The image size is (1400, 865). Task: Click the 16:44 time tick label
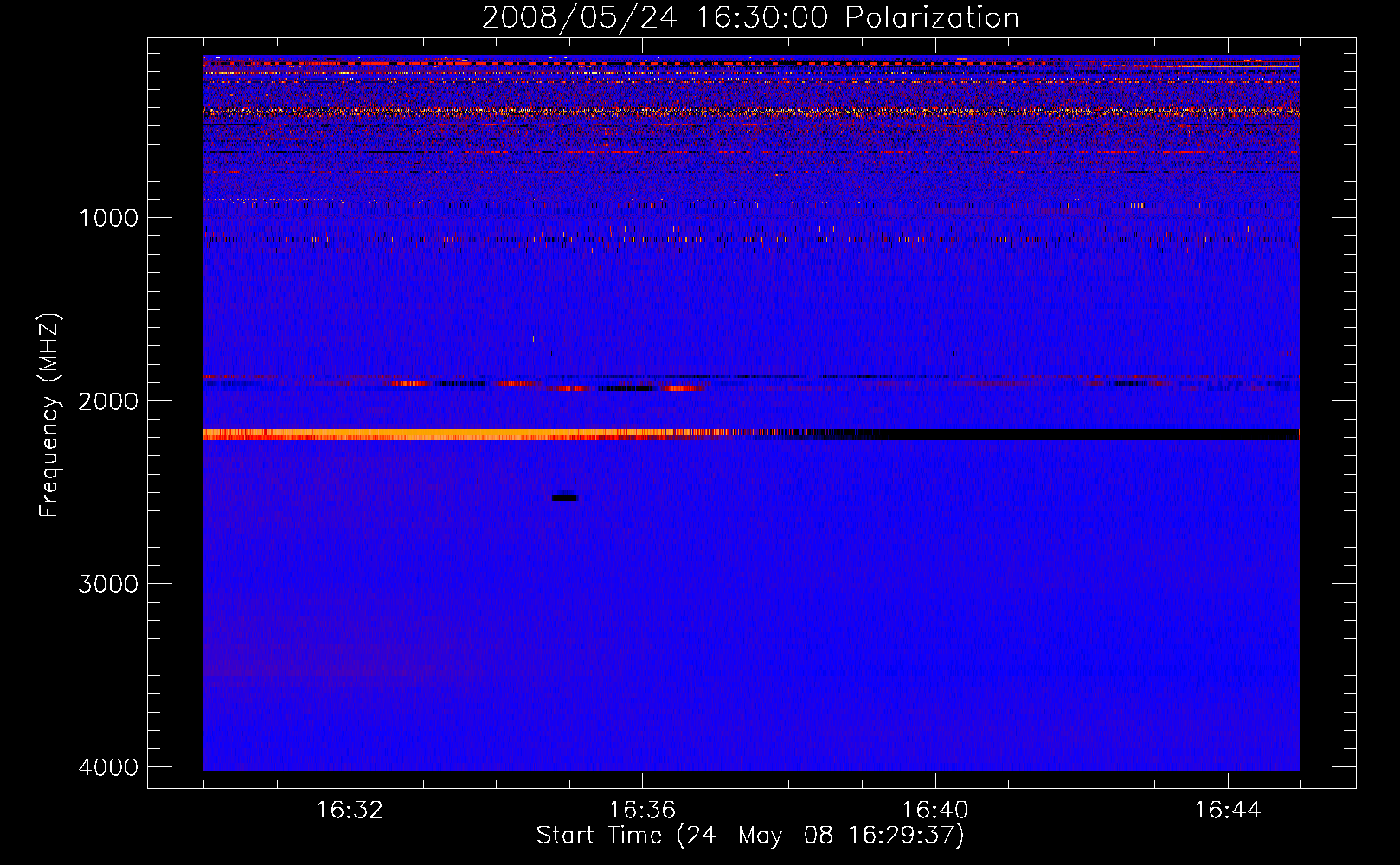(1228, 811)
